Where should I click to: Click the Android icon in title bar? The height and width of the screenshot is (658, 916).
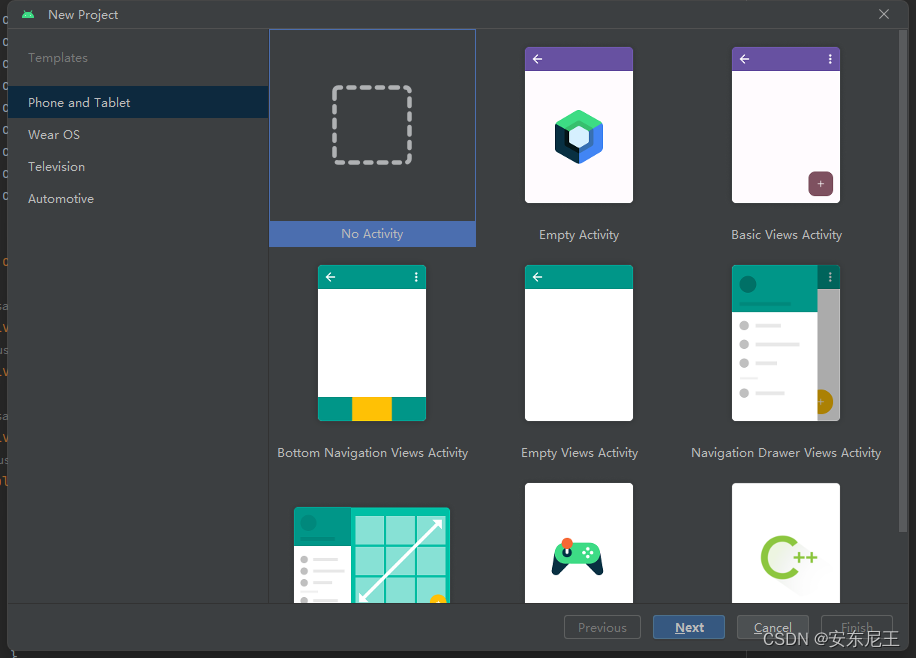click(28, 15)
